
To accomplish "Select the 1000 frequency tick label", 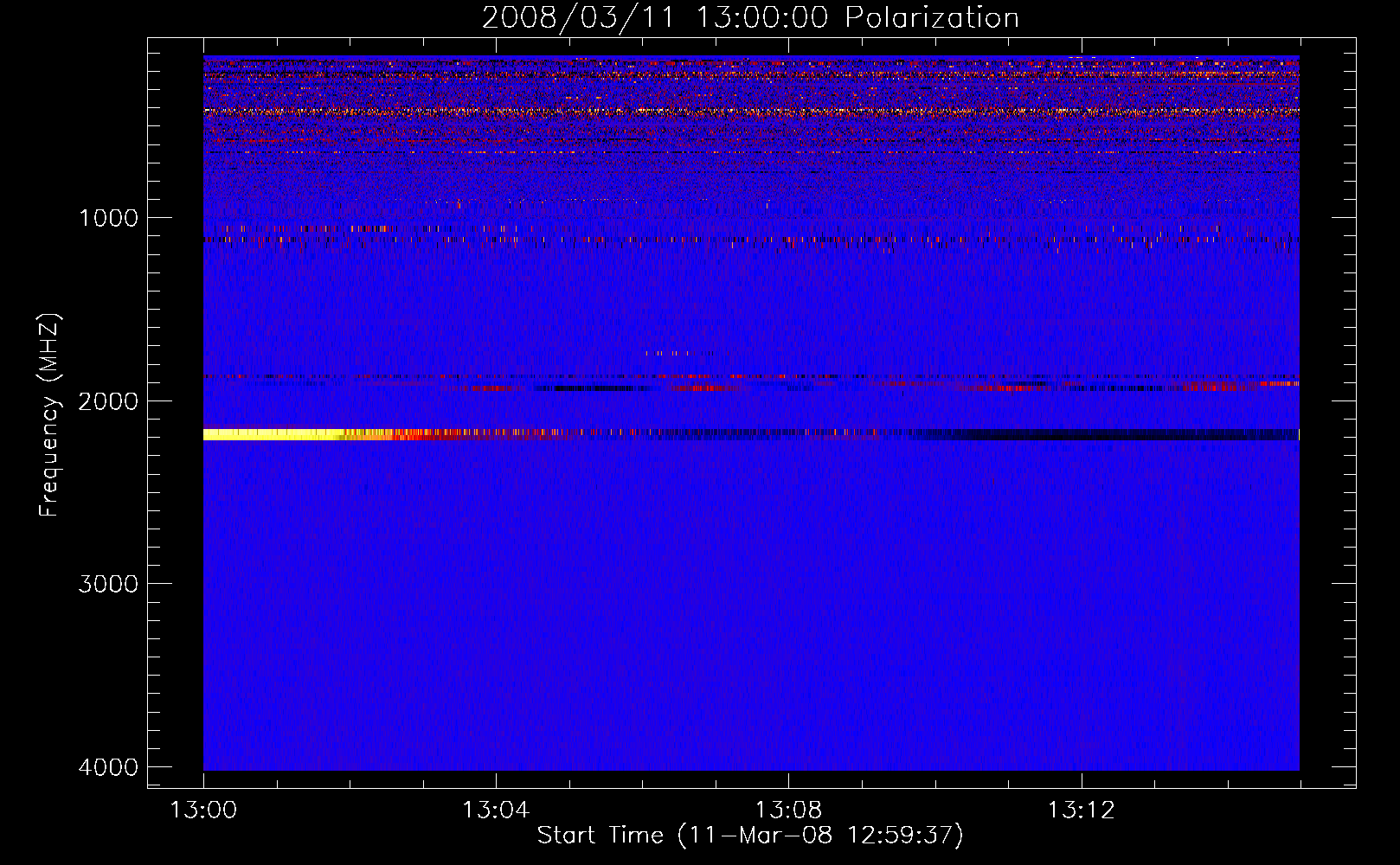I will (x=108, y=218).
